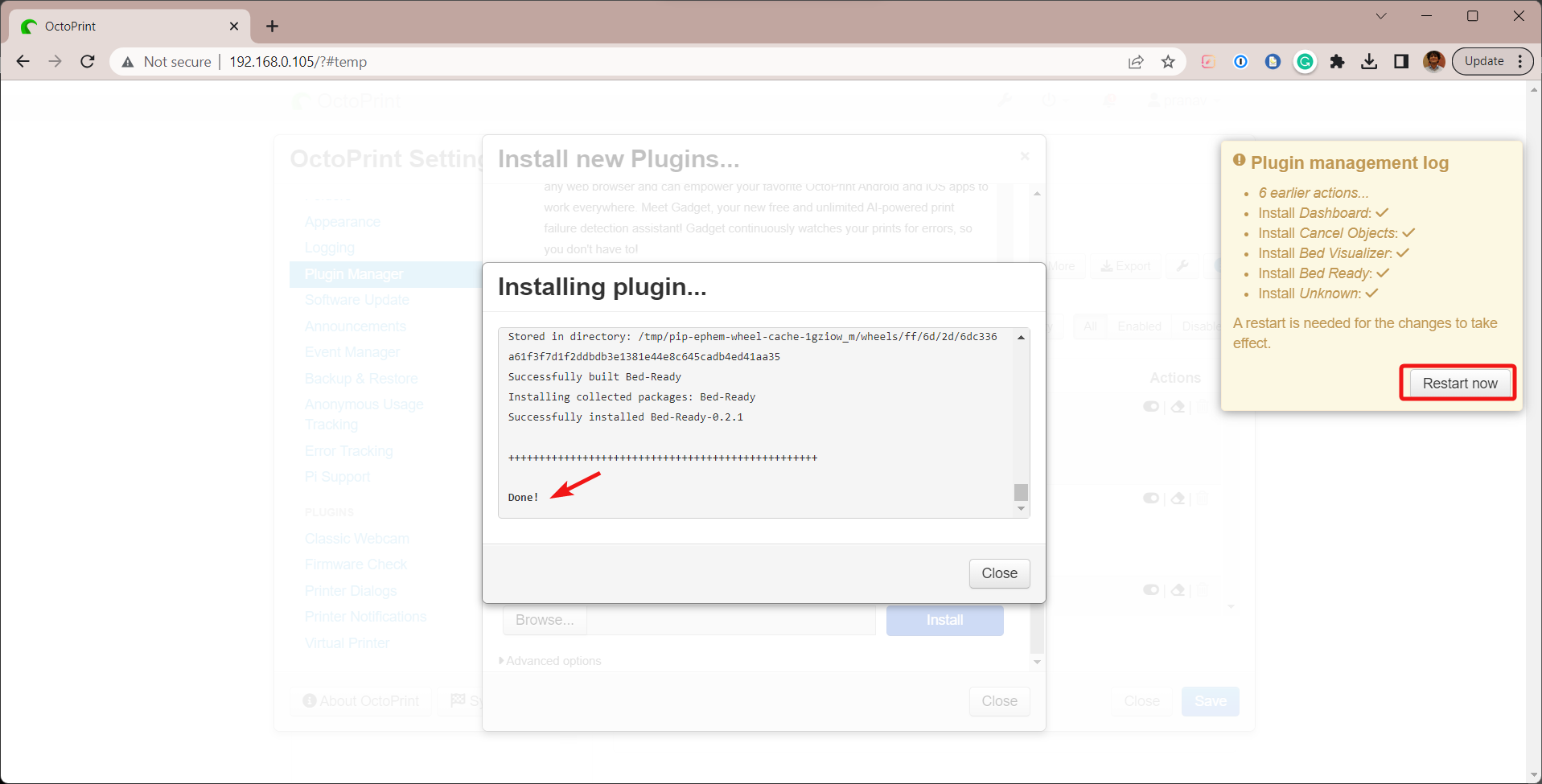The width and height of the screenshot is (1542, 784).
Task: Close the OctoPrint browser tab
Action: pos(234,27)
